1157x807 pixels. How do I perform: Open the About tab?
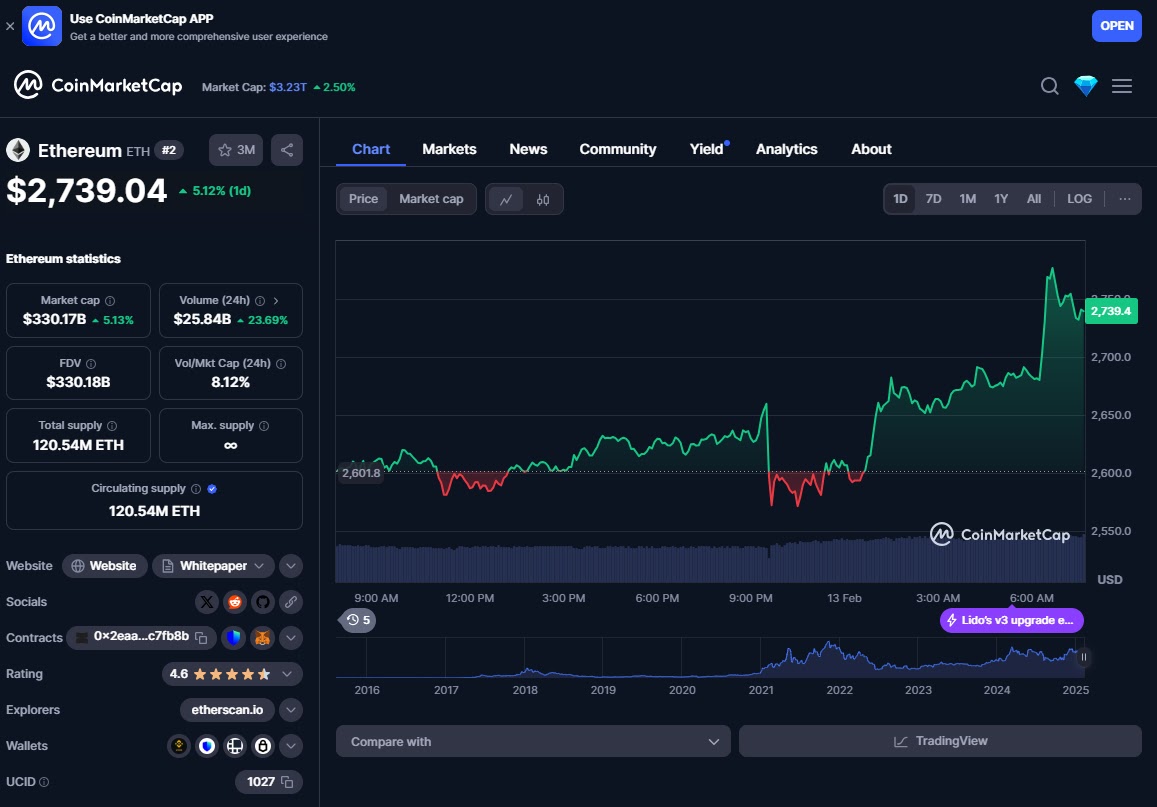[x=871, y=149]
